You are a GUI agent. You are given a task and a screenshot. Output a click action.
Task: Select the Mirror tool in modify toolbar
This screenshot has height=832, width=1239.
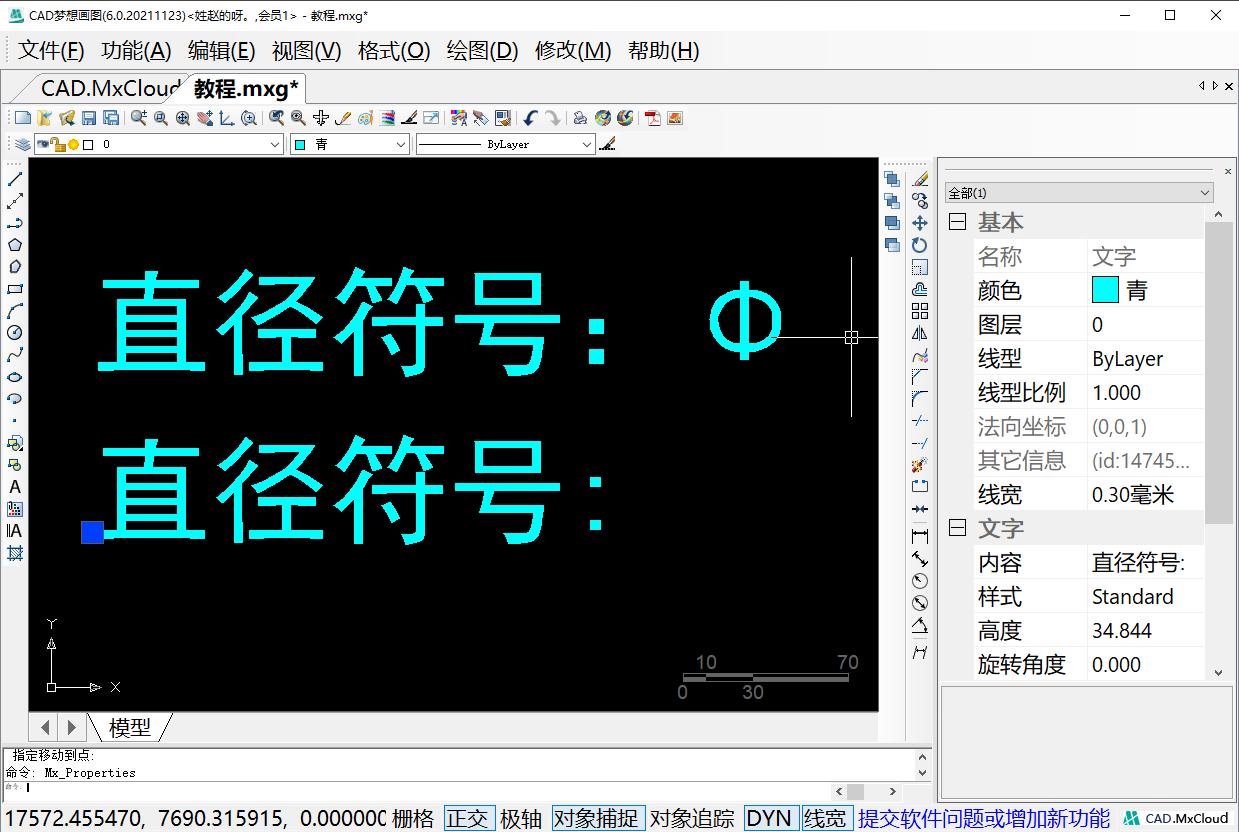(920, 333)
